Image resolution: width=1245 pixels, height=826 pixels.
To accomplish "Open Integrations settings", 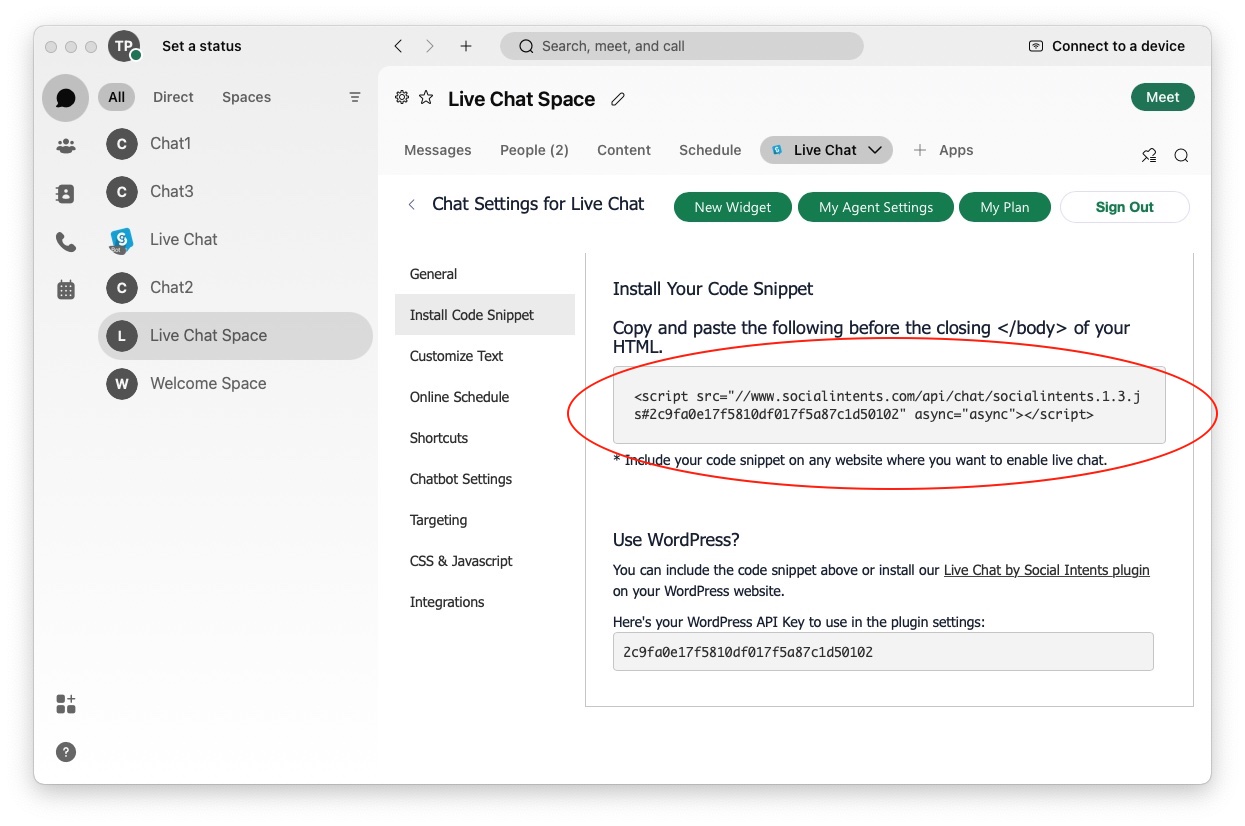I will pyautogui.click(x=484, y=602).
